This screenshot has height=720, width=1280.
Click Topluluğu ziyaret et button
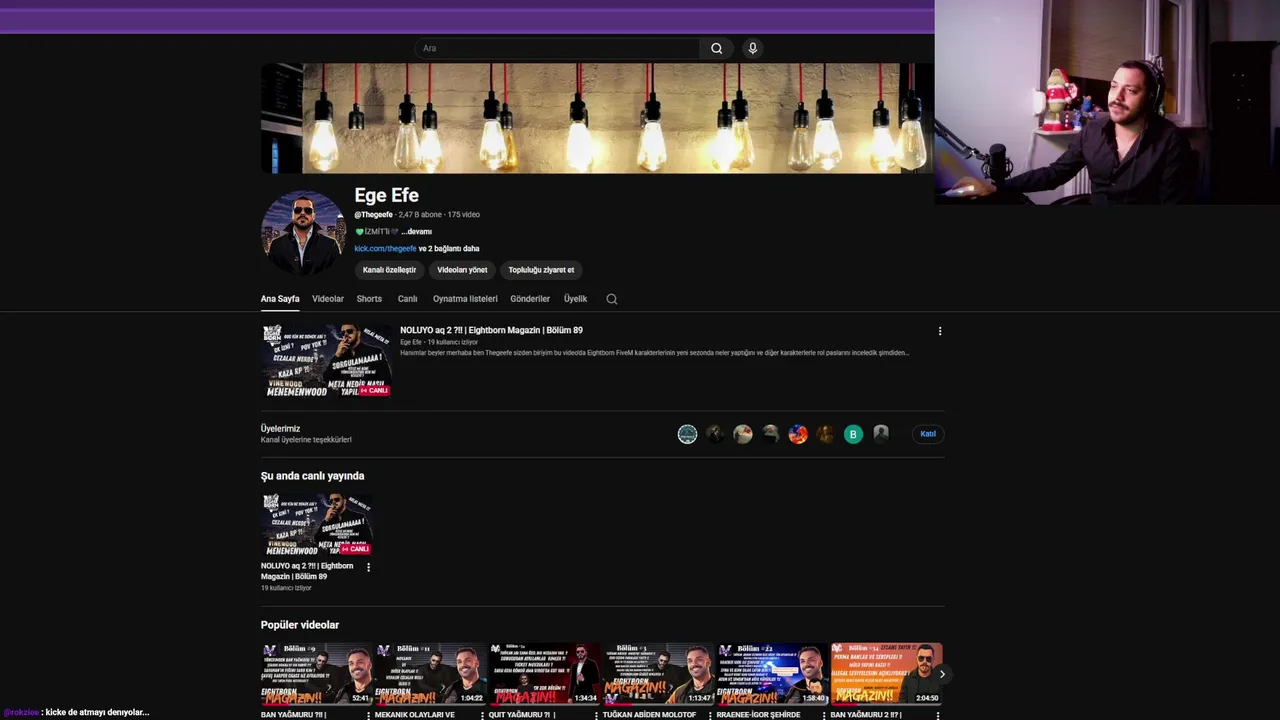[x=541, y=270]
